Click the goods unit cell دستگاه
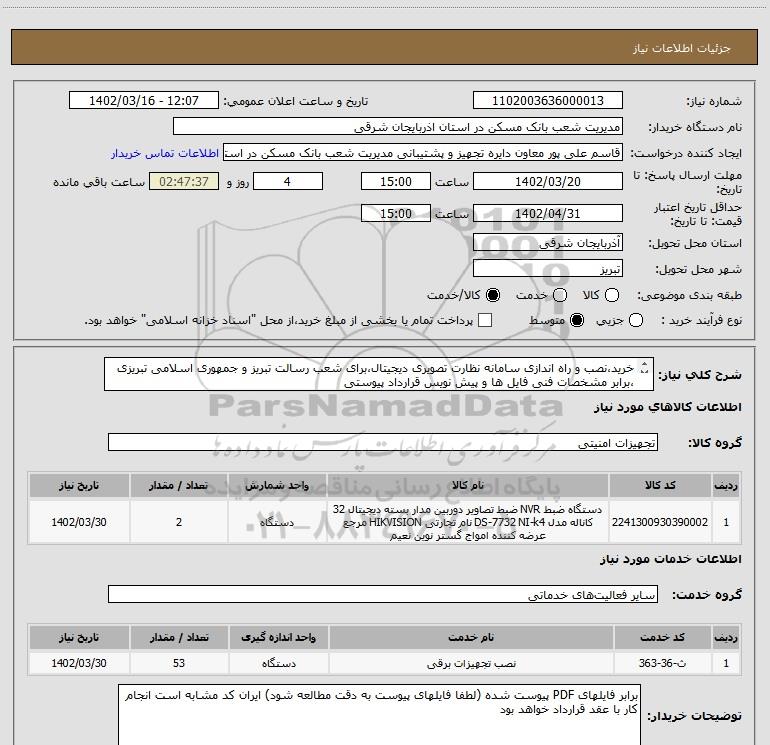This screenshot has width=770, height=745. (x=277, y=522)
